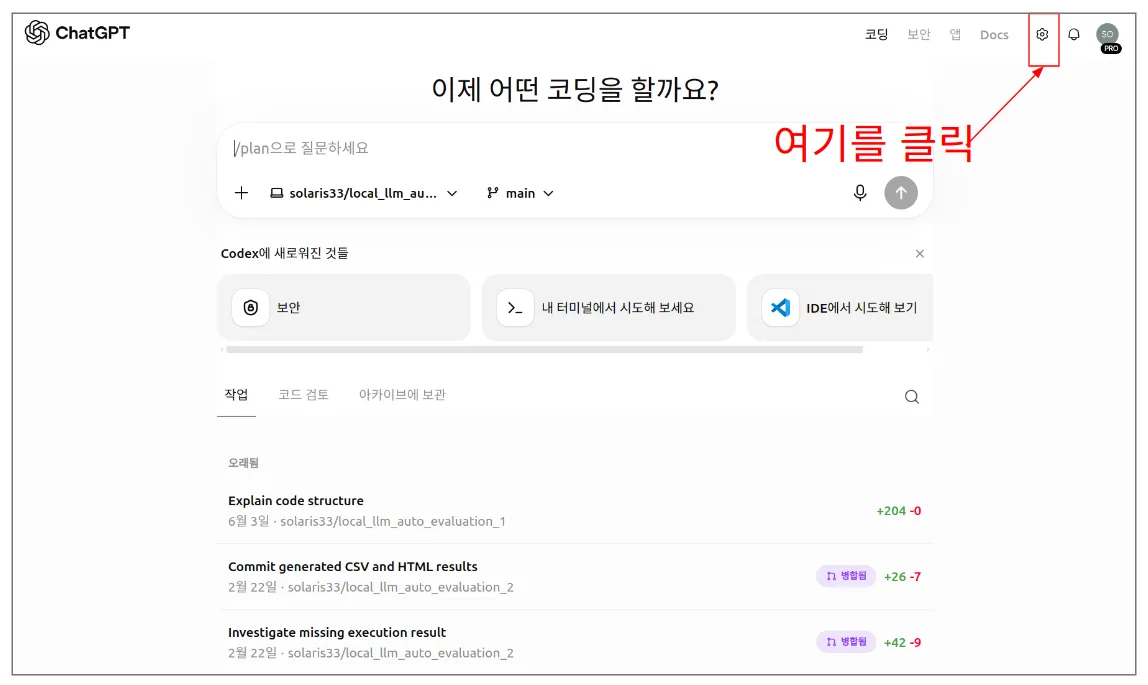Open the solaris33/local_llm_au... repository dropdown
Image resolution: width=1148 pixels, height=685 pixels.
[364, 193]
